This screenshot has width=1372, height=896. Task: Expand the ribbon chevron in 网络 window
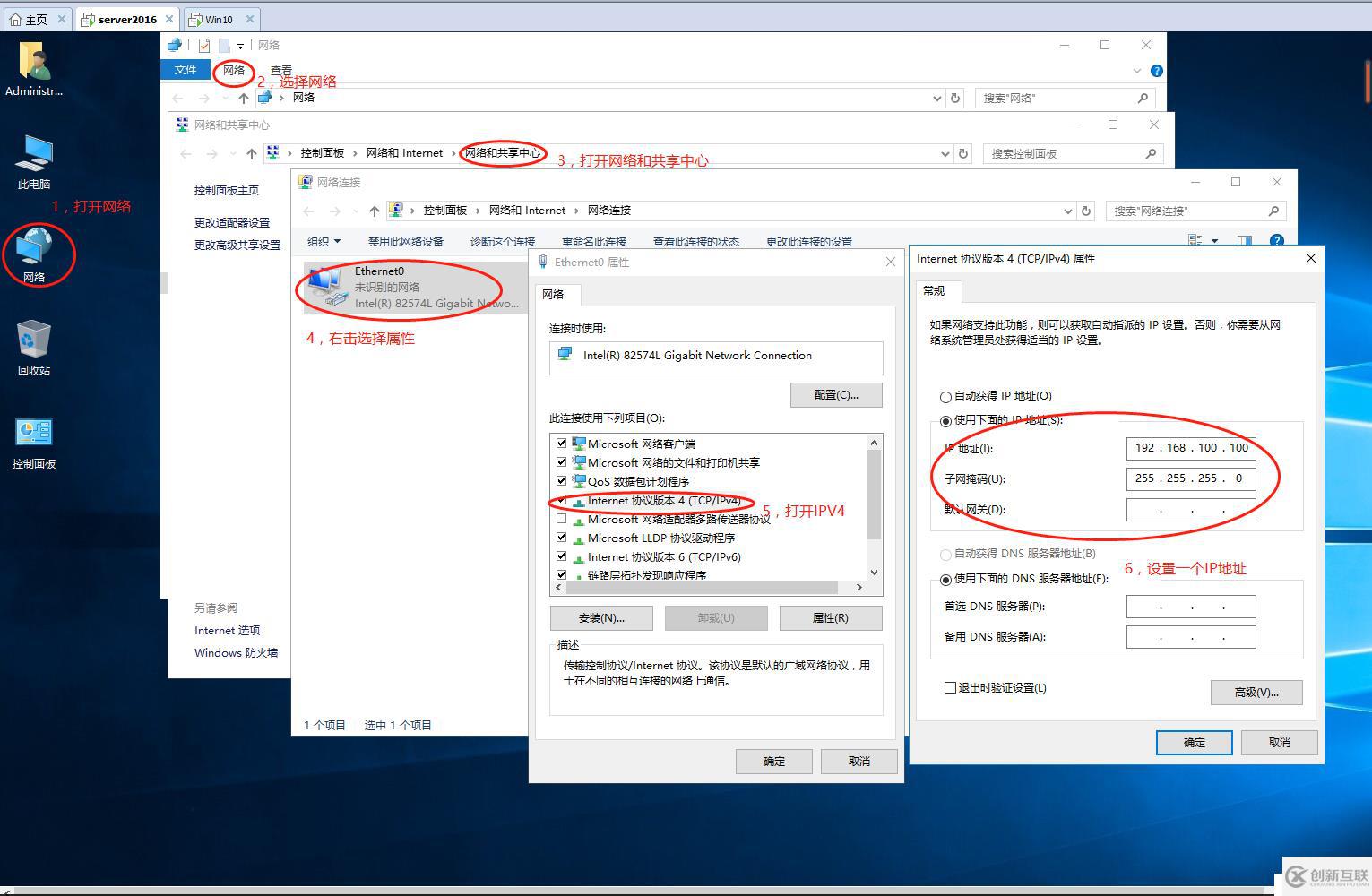click(x=1136, y=71)
